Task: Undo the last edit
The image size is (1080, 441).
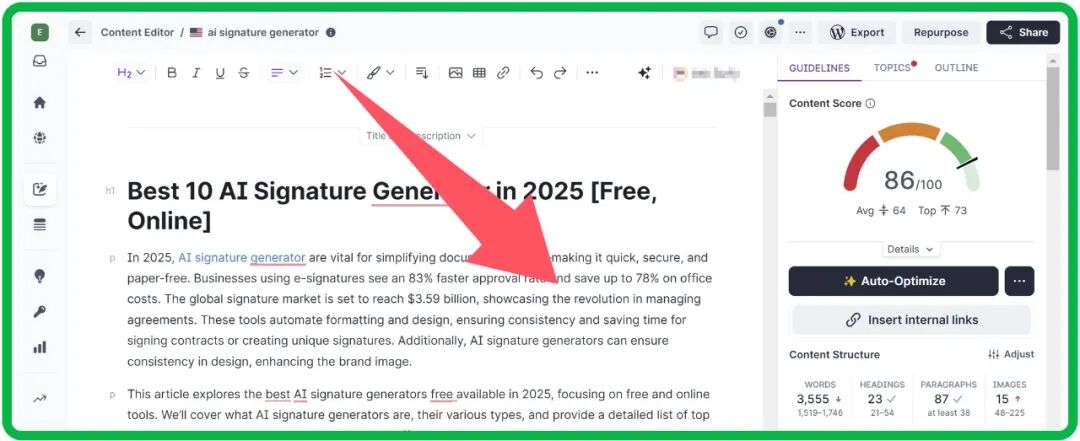Action: tap(537, 73)
